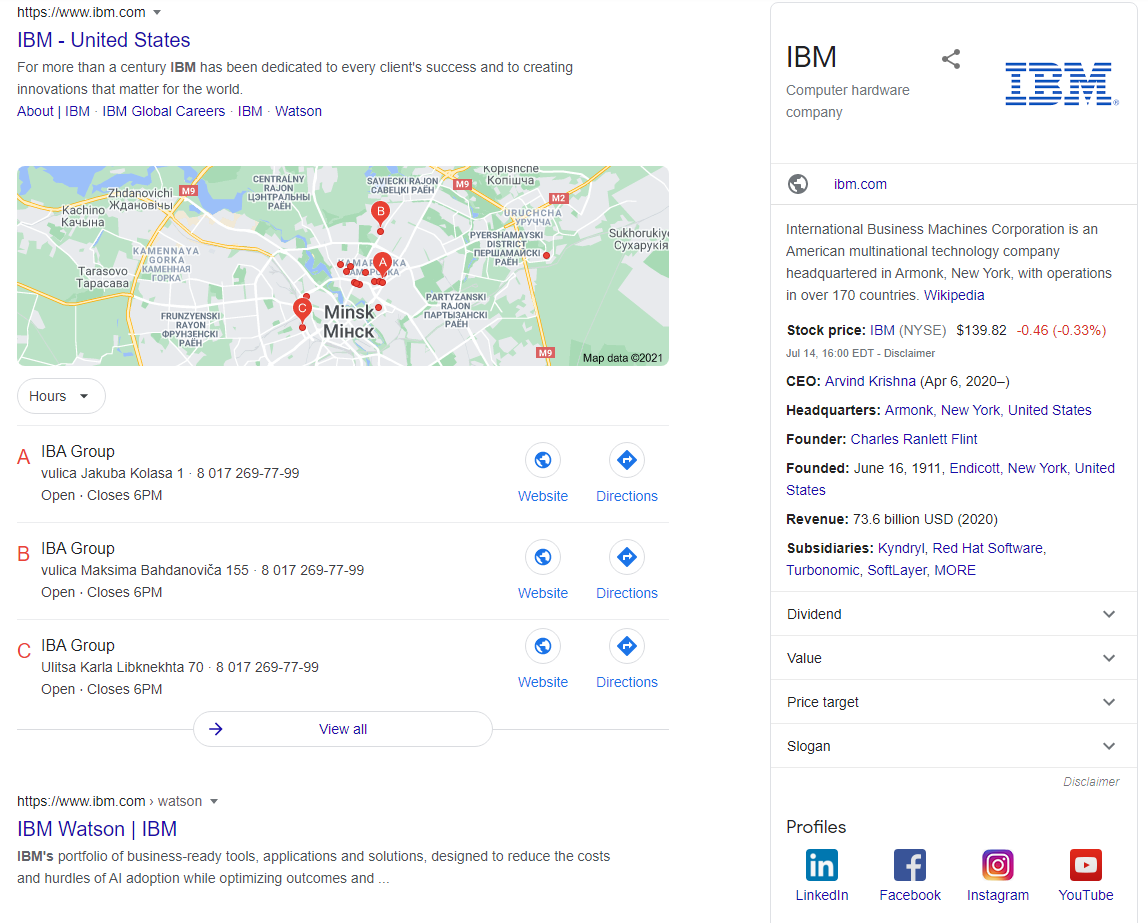Open Website icon for IBA Group Maksima Bahdanoviča
Image resolution: width=1148 pixels, height=923 pixels.
pyautogui.click(x=543, y=557)
